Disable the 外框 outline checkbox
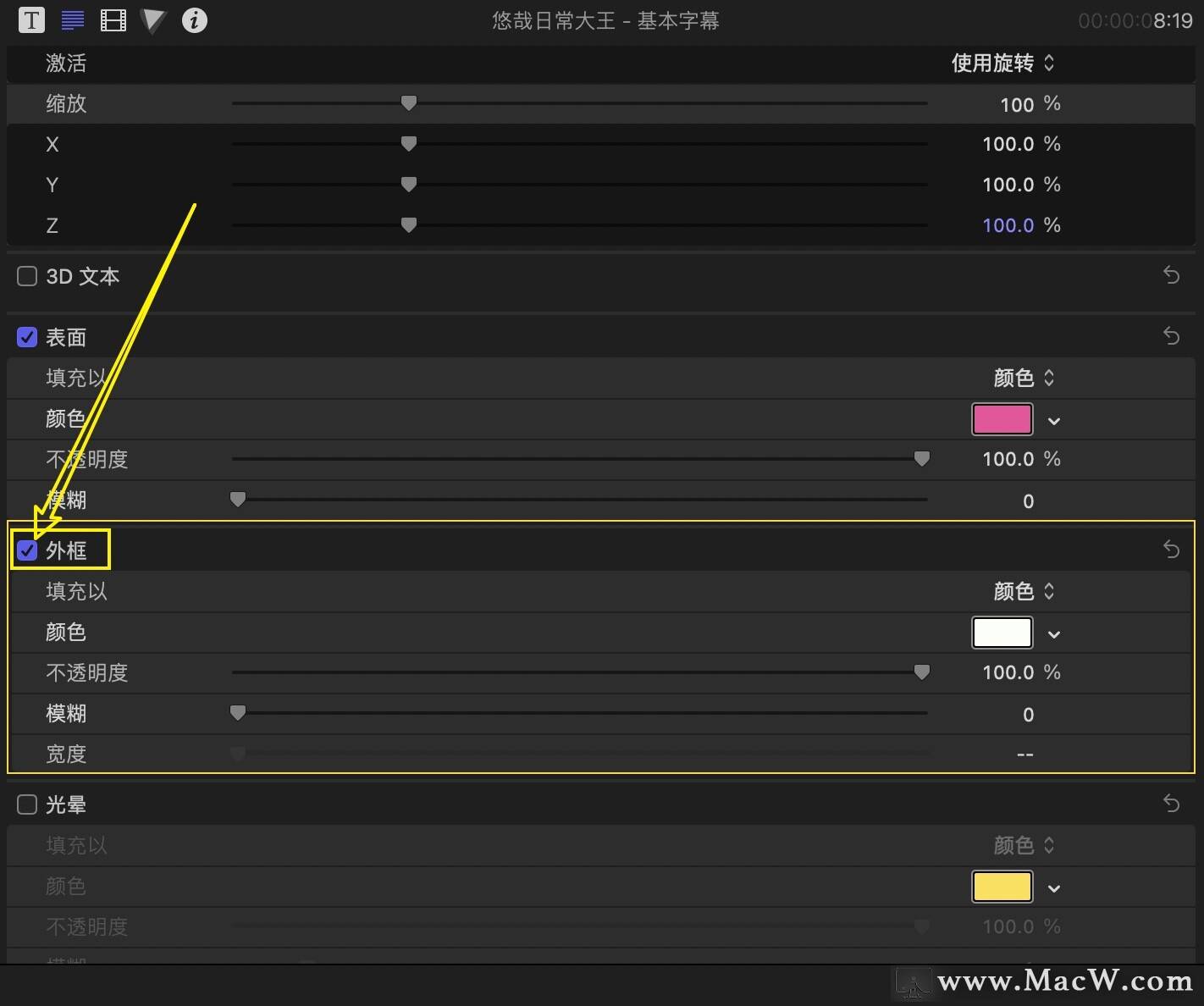Screen dimensions: 1204x1006 coord(27,550)
